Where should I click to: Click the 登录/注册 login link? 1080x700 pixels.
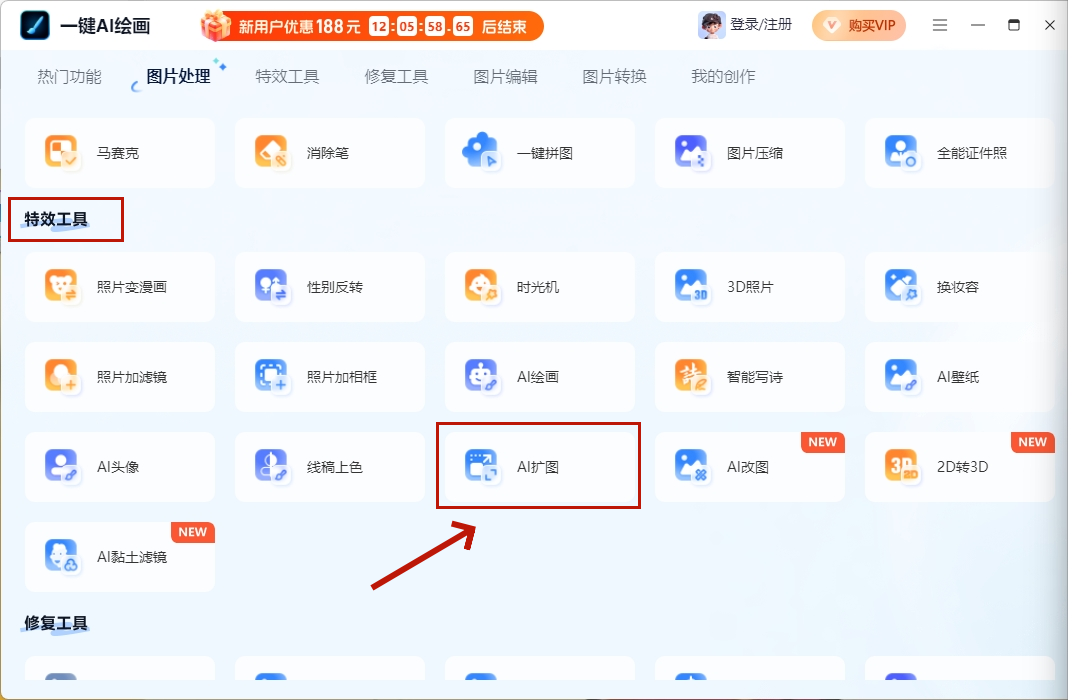(x=760, y=25)
